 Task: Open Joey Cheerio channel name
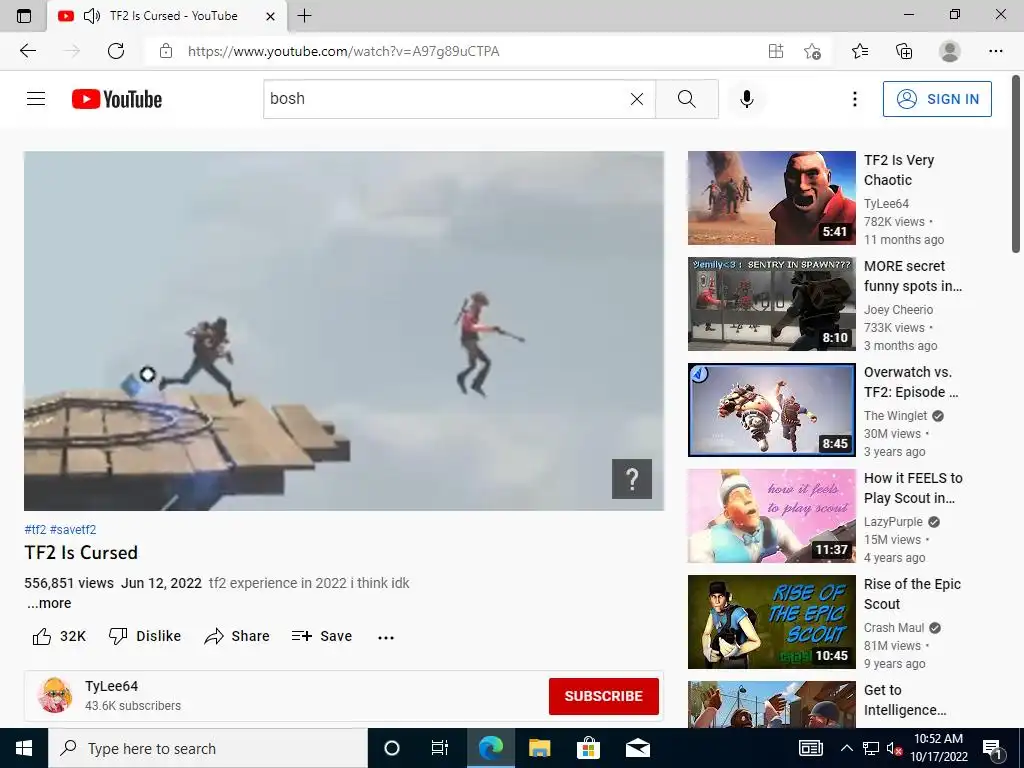[x=898, y=310]
